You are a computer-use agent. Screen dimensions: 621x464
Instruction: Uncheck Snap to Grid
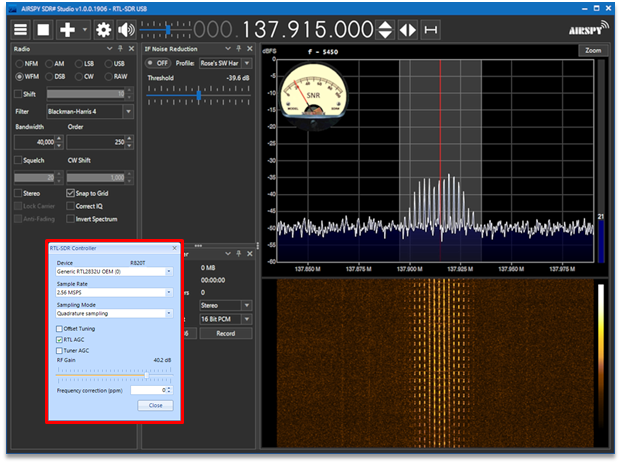pyautogui.click(x=70, y=193)
